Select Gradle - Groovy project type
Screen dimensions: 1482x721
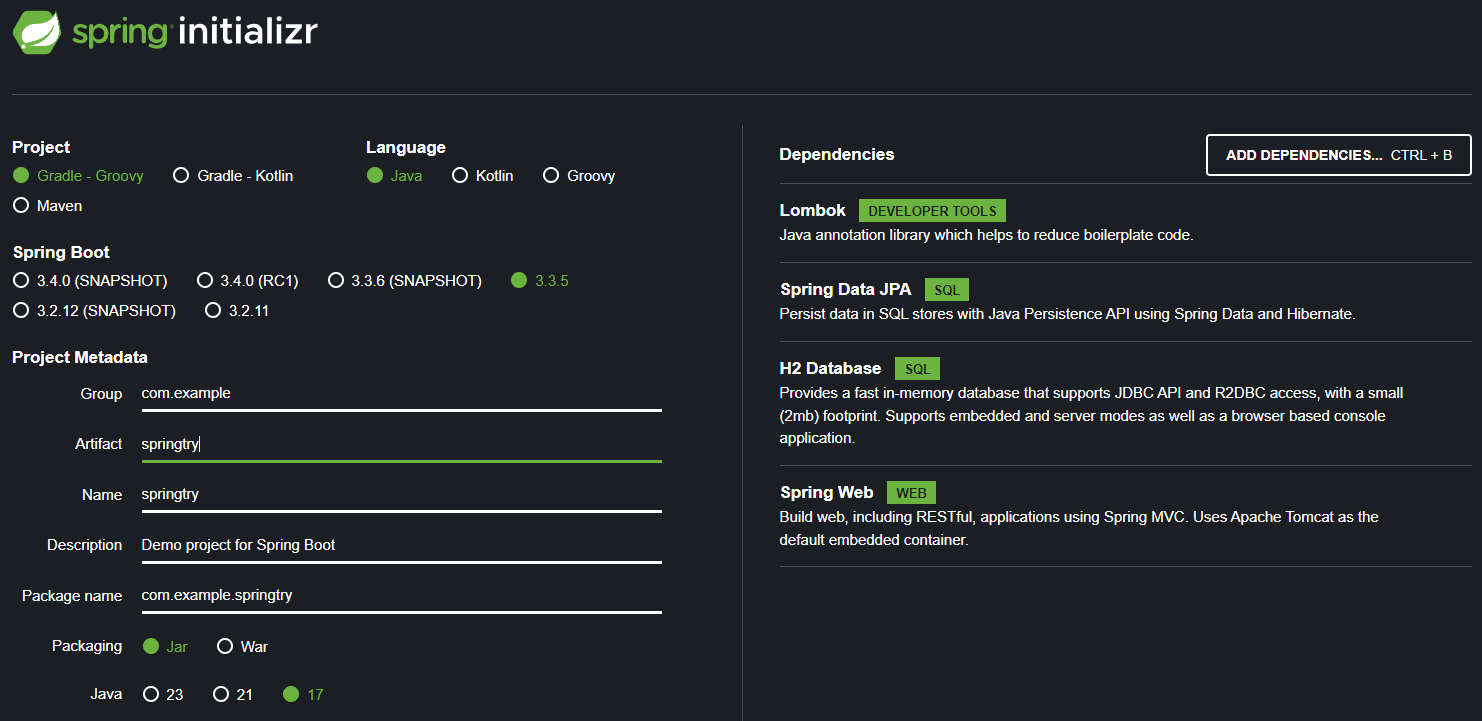pyautogui.click(x=78, y=176)
